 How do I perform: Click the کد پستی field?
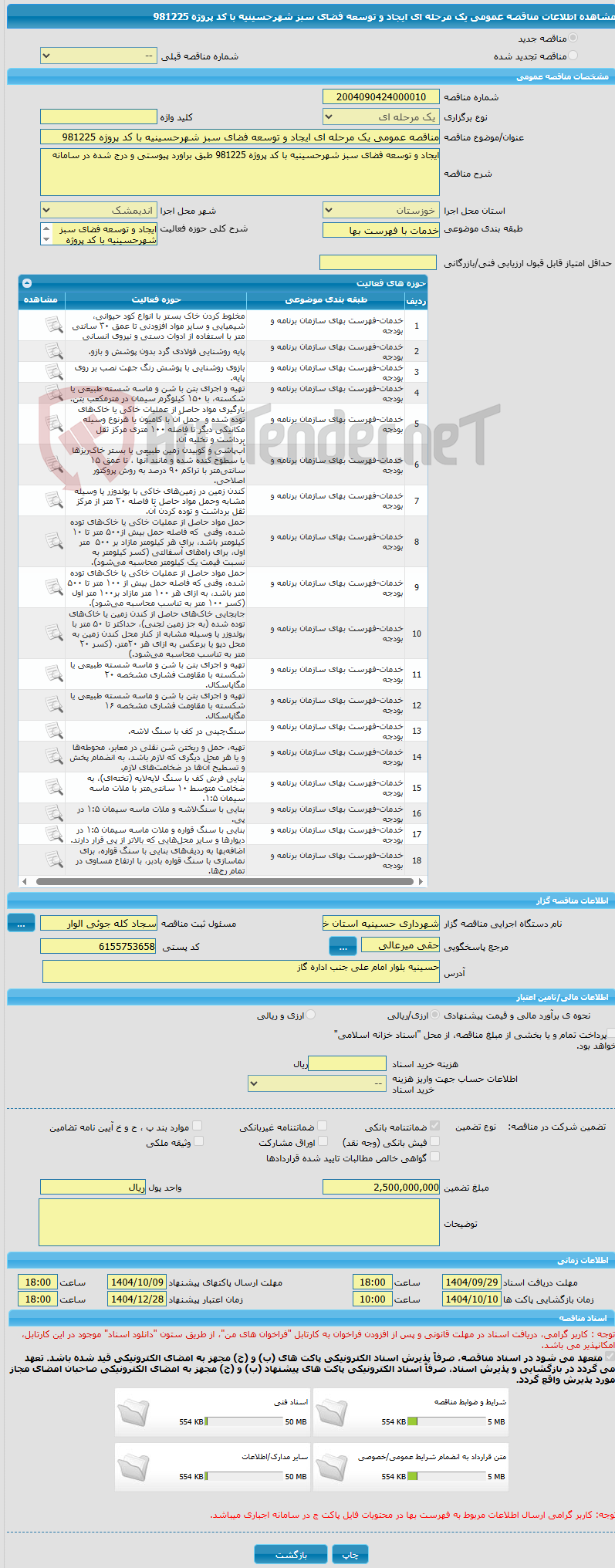coord(99,946)
